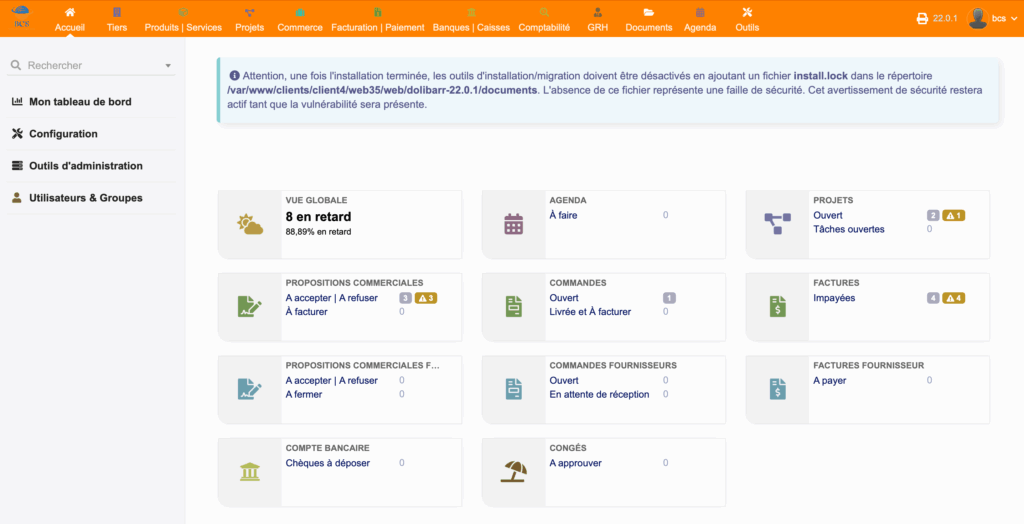Open the Factures dollar invoice icon
This screenshot has width=1024, height=524.
click(x=777, y=307)
